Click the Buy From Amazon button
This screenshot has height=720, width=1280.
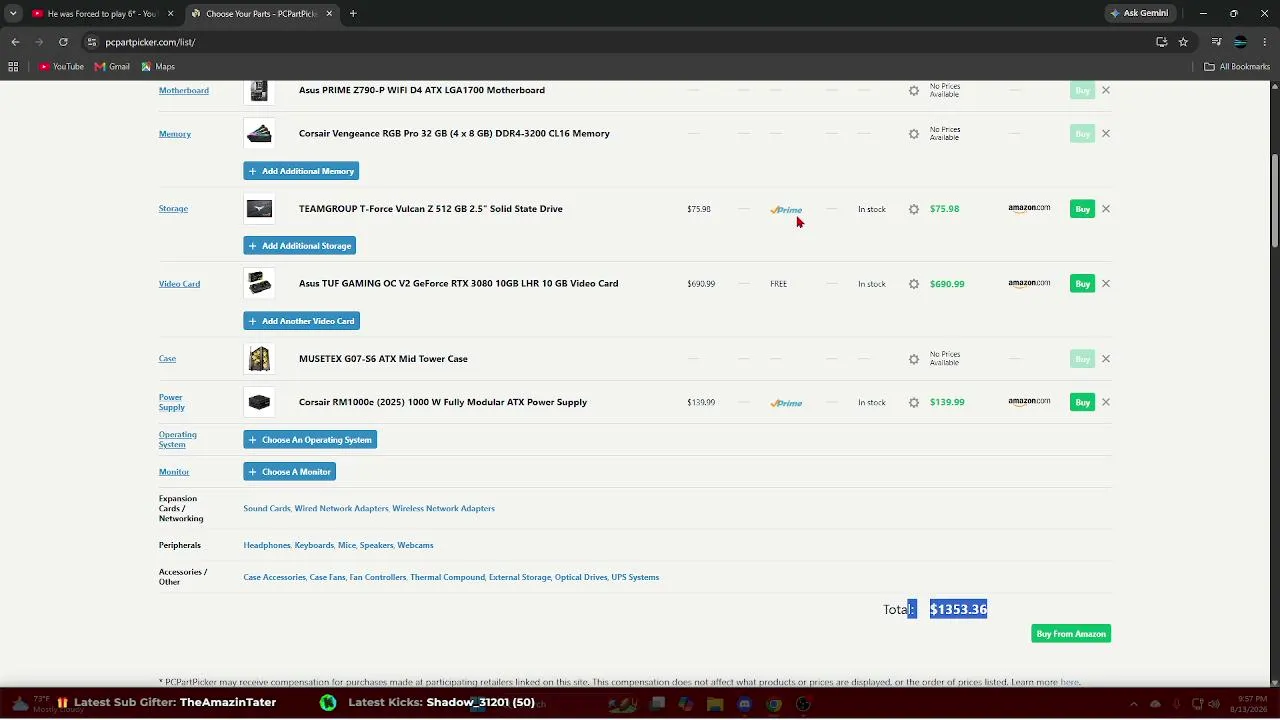click(x=1071, y=634)
